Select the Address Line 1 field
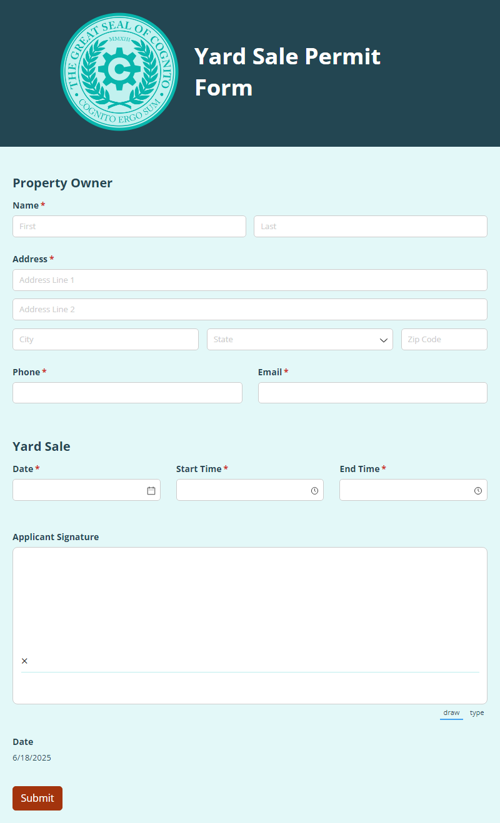This screenshot has height=823, width=500. point(250,280)
